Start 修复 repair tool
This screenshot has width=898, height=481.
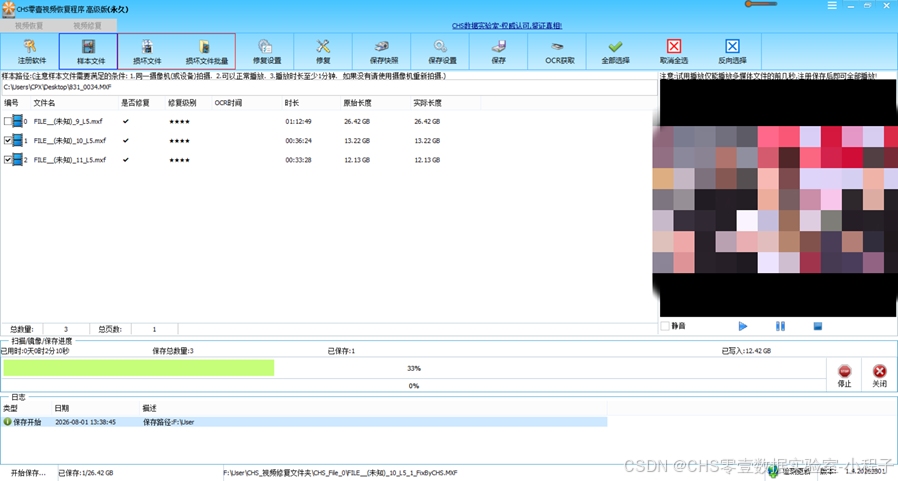tap(323, 52)
